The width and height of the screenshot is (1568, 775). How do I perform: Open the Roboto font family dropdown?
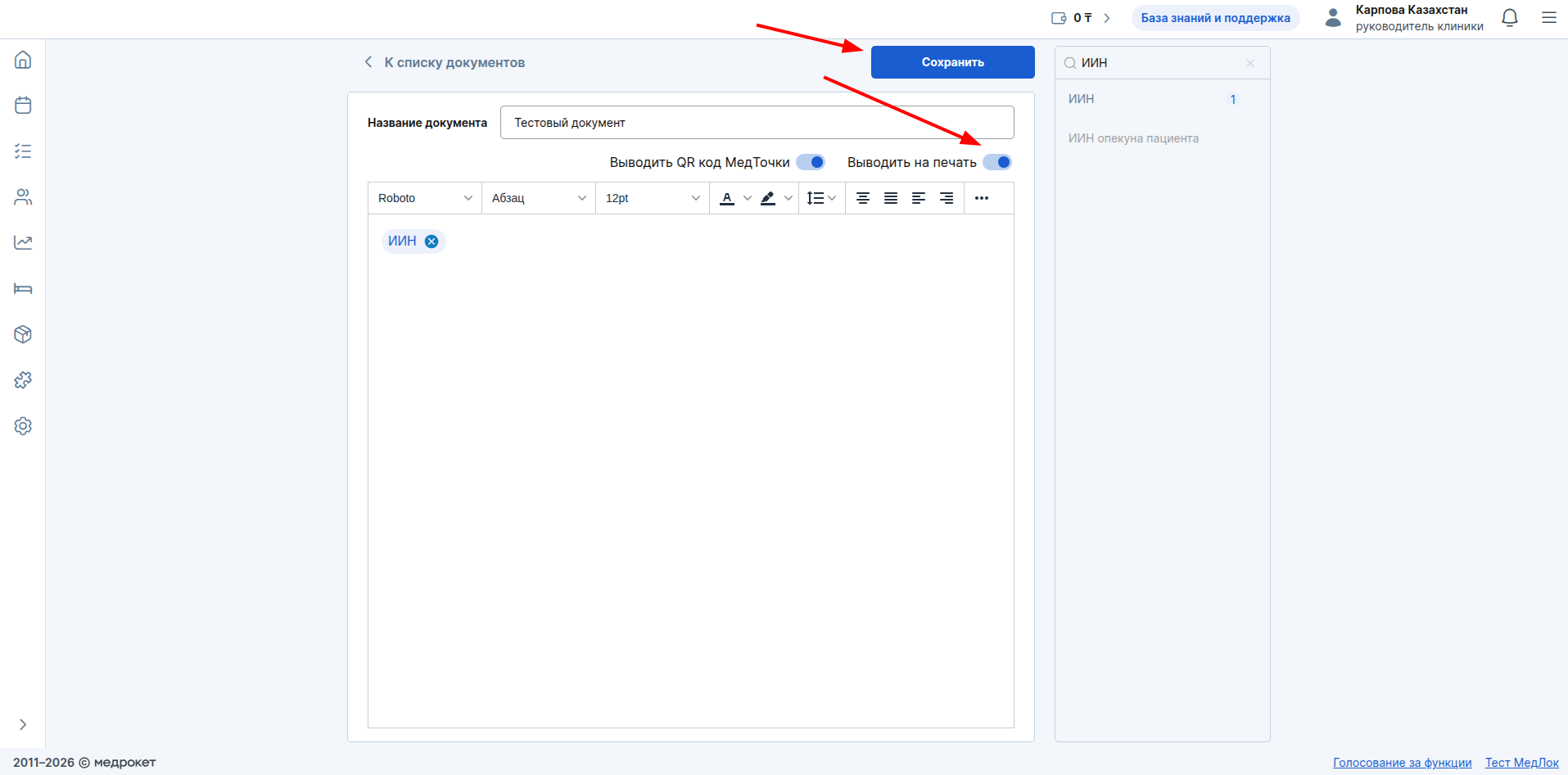[x=424, y=198]
